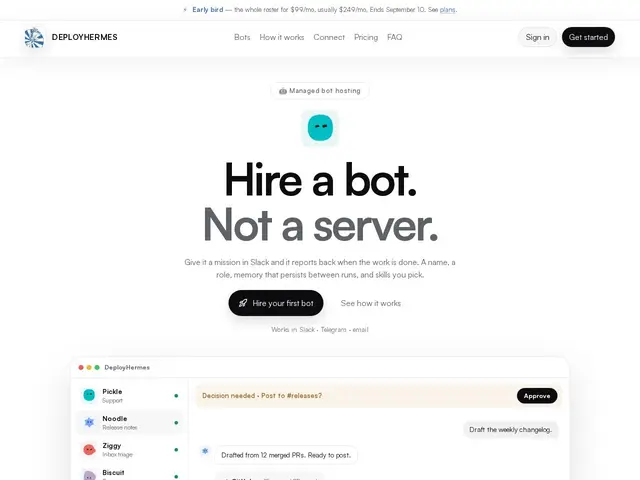
Task: Click 'Decision needed · Post to #releases?' text
Action: click(262, 396)
